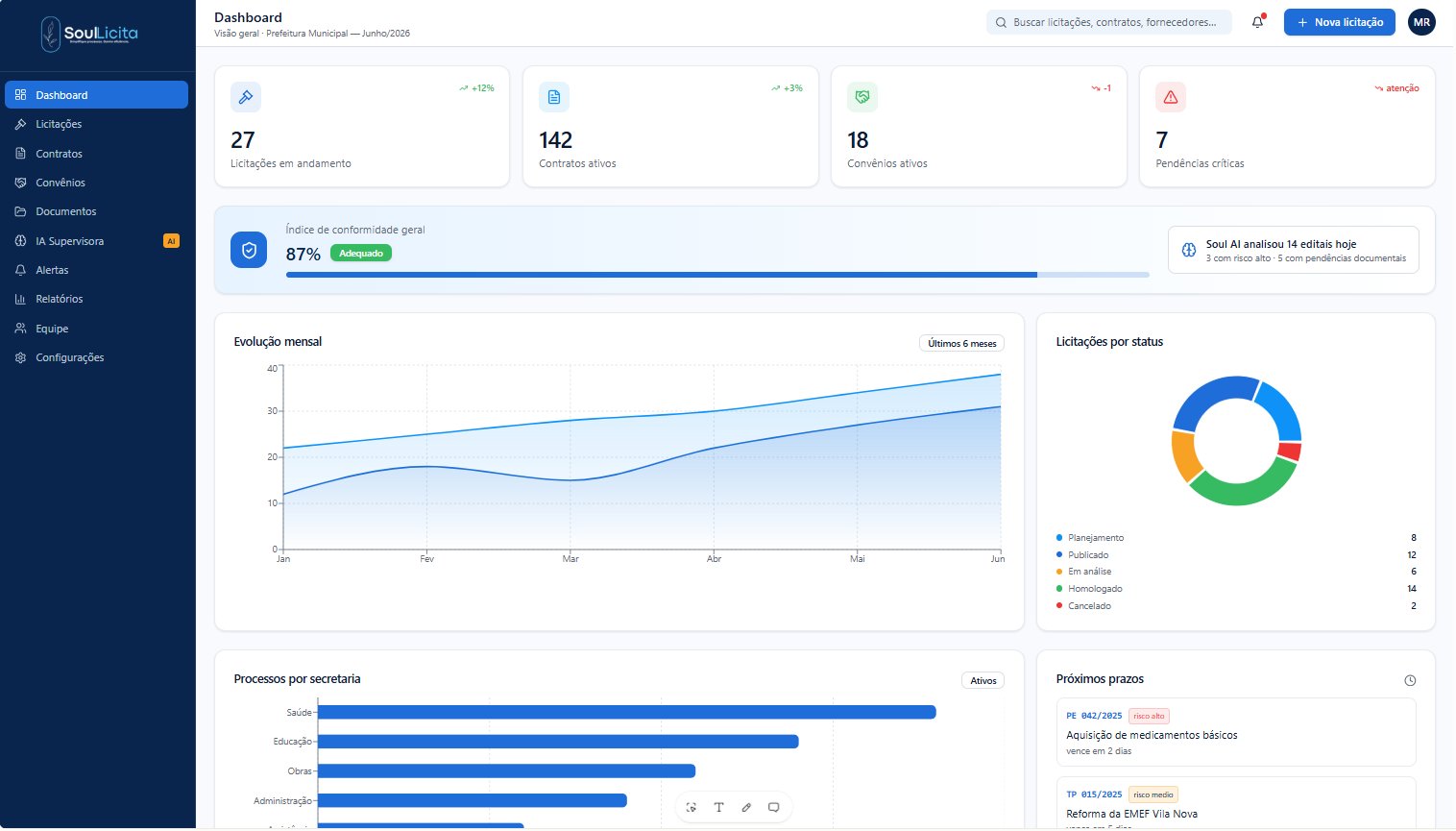
Task: Click the clock icon in Próximos prazos
Action: pos(1410,680)
